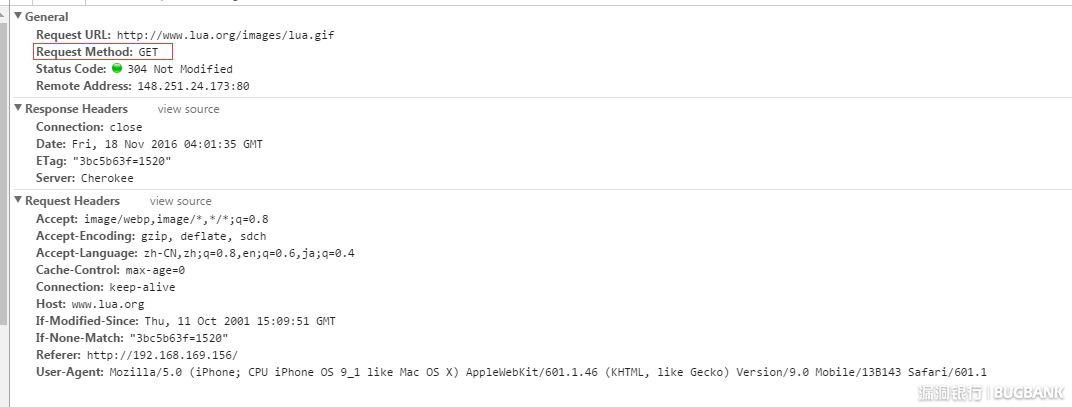The height and width of the screenshot is (407, 1072).
Task: Click the Referer URL http://192.168.169.156/
Action: pyautogui.click(x=162, y=355)
